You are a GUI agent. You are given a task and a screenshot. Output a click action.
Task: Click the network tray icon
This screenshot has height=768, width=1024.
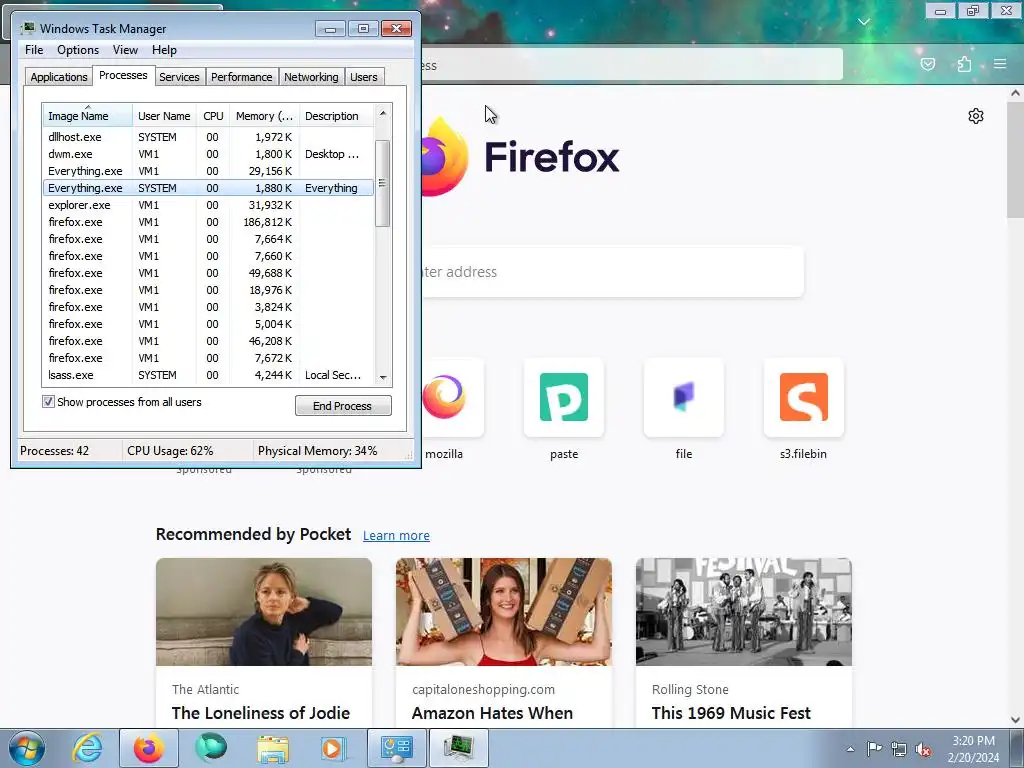coord(899,749)
